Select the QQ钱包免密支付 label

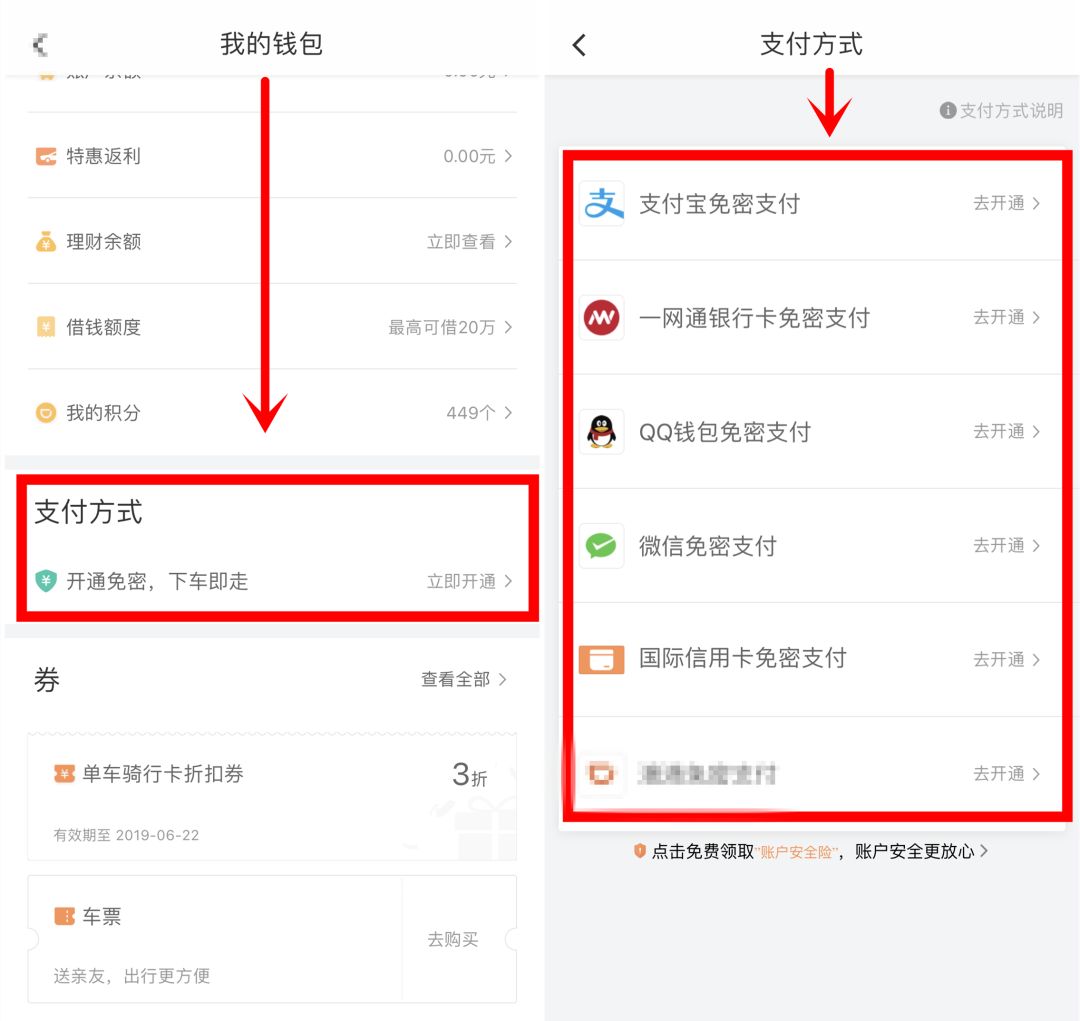[x=725, y=433]
